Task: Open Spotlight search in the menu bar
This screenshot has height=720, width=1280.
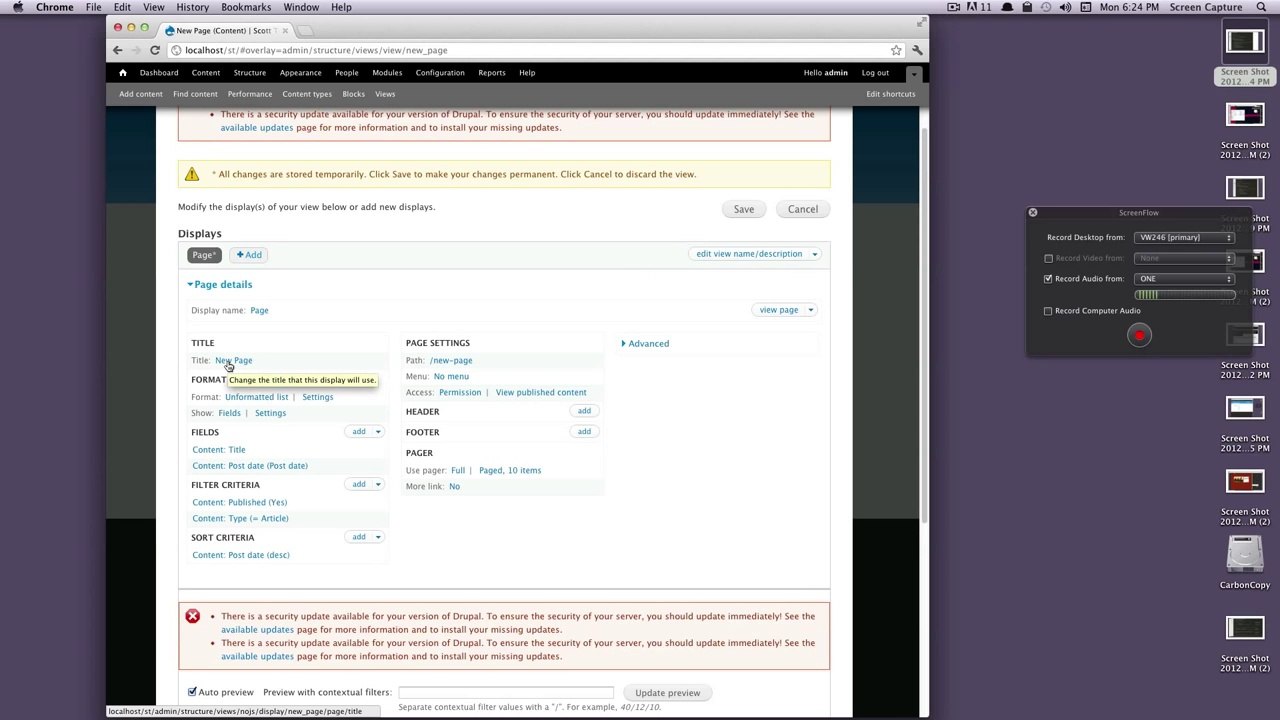Action: click(x=1262, y=7)
